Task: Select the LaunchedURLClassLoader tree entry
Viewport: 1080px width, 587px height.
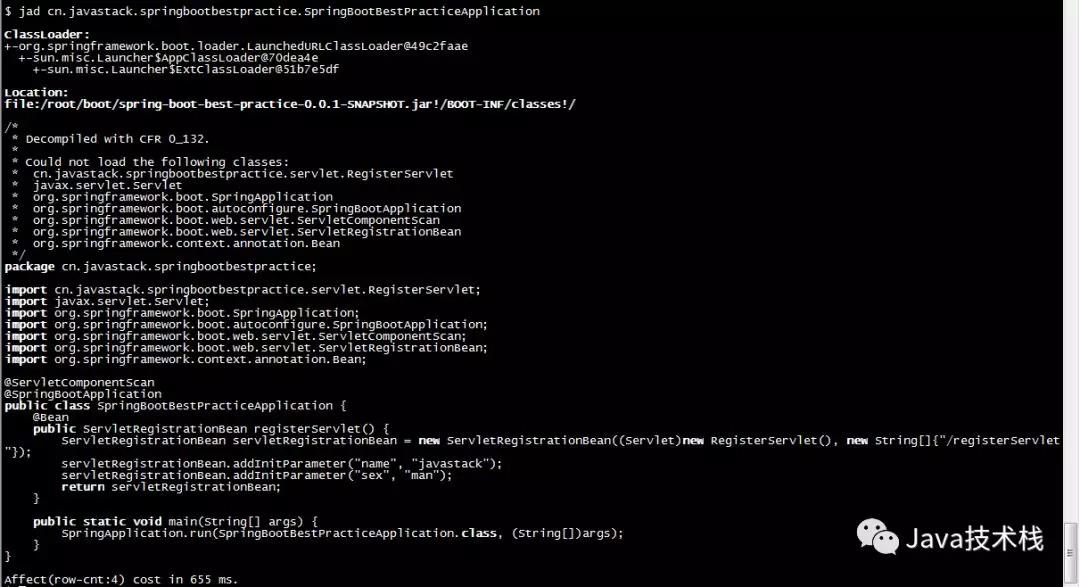Action: 236,46
